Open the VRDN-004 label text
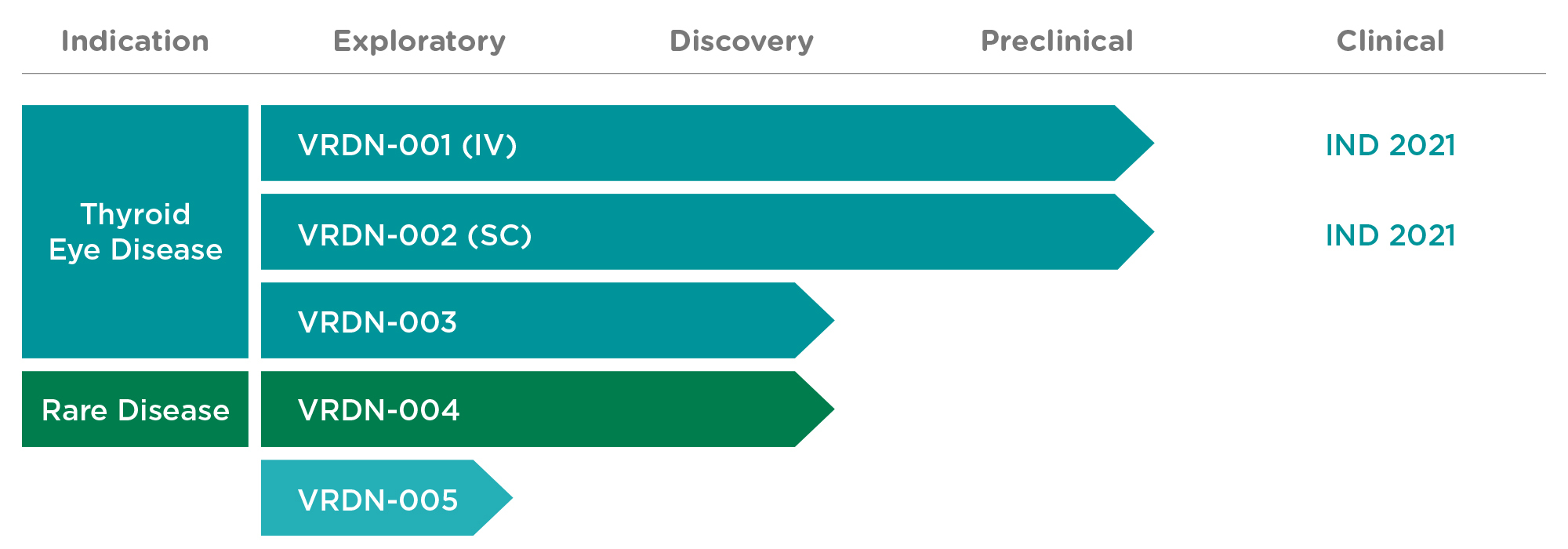 [x=379, y=409]
